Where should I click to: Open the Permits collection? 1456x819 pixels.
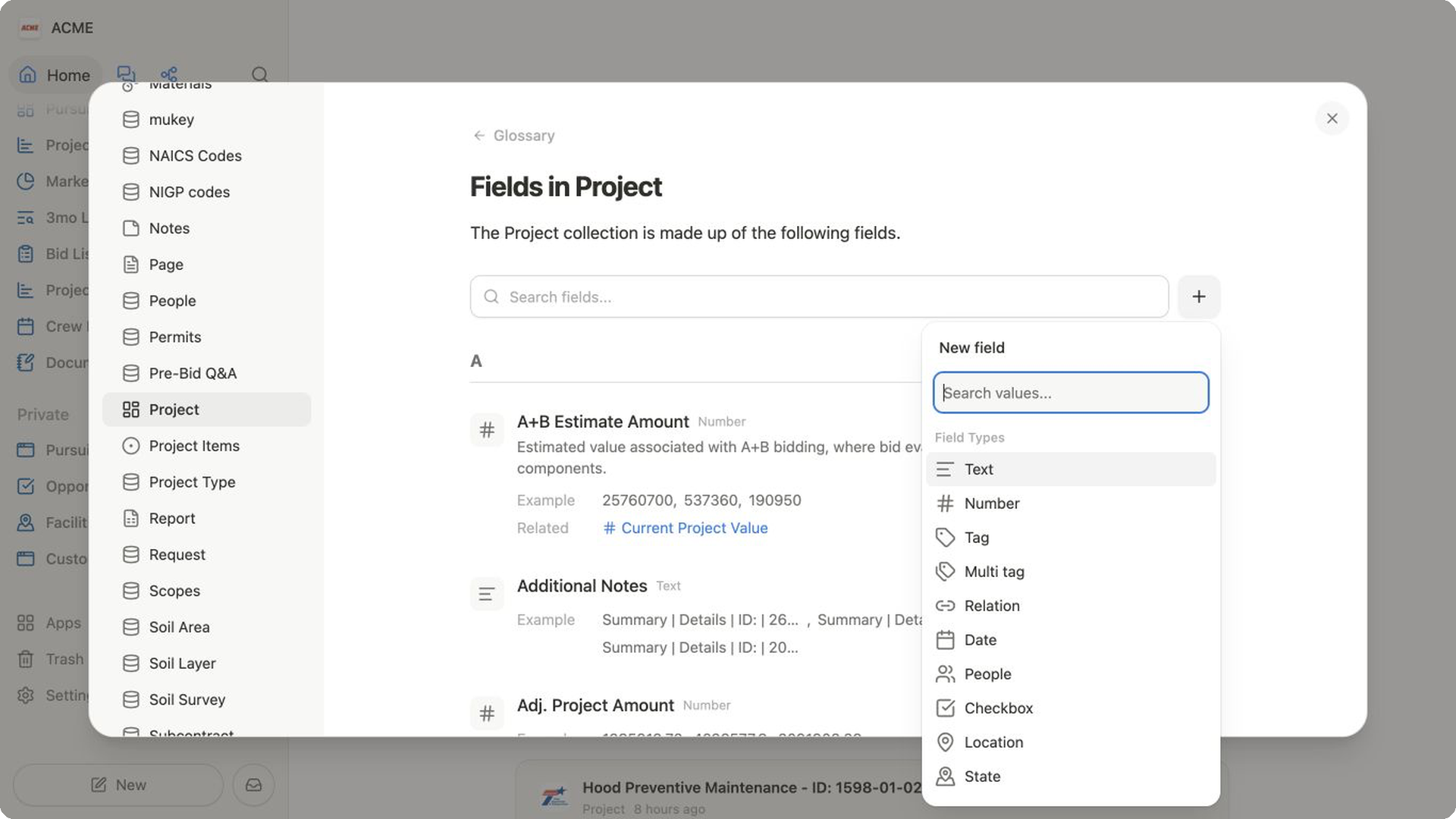point(206,337)
